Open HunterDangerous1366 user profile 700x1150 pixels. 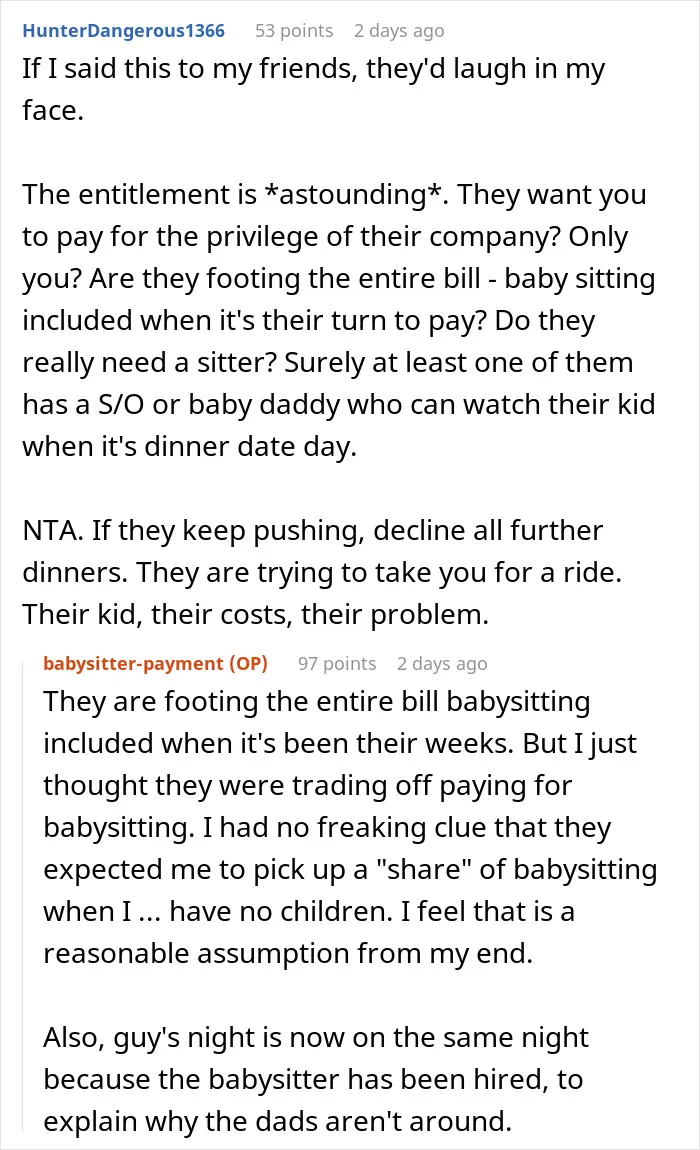point(123,31)
